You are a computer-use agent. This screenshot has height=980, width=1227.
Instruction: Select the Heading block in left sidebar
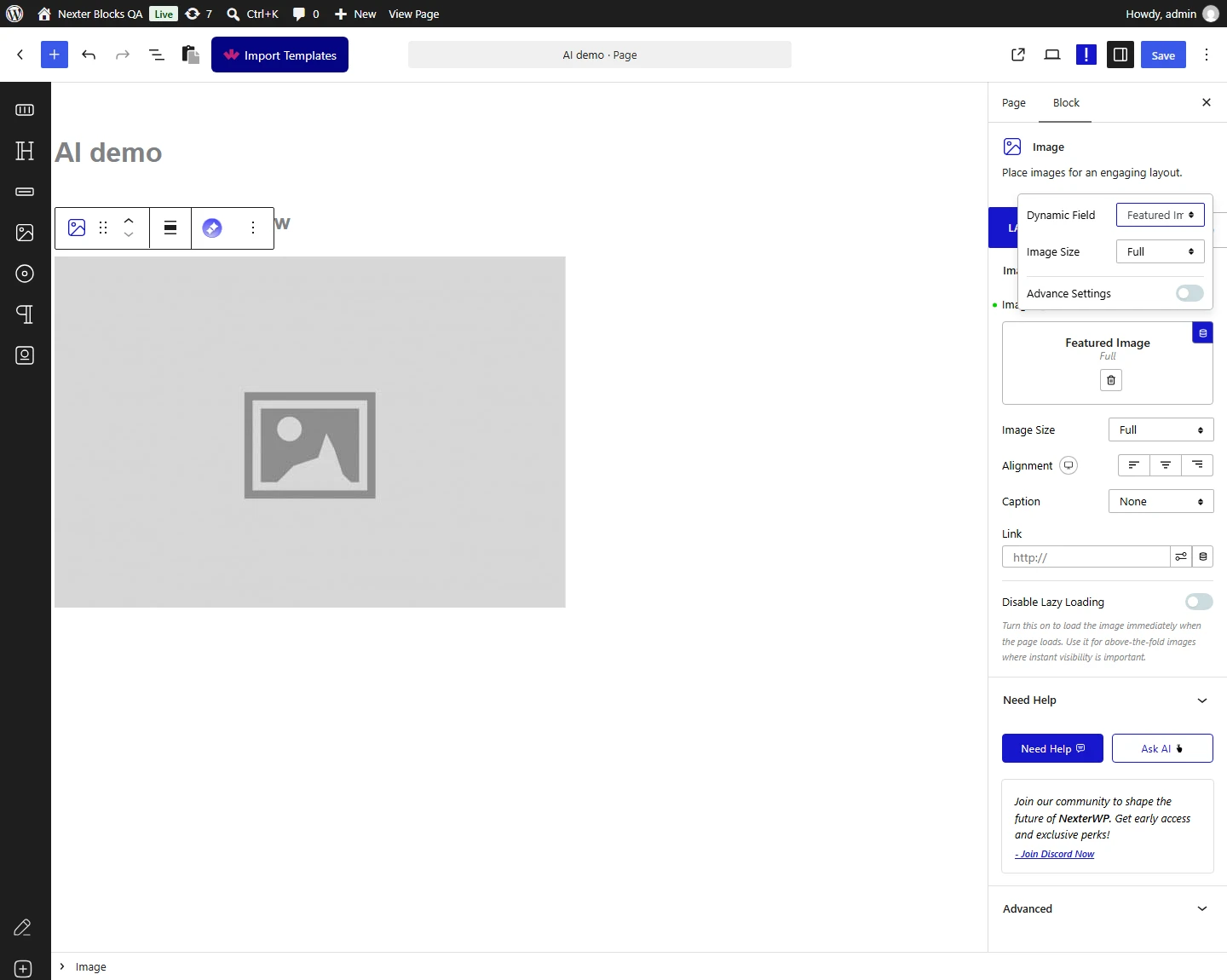click(25, 151)
